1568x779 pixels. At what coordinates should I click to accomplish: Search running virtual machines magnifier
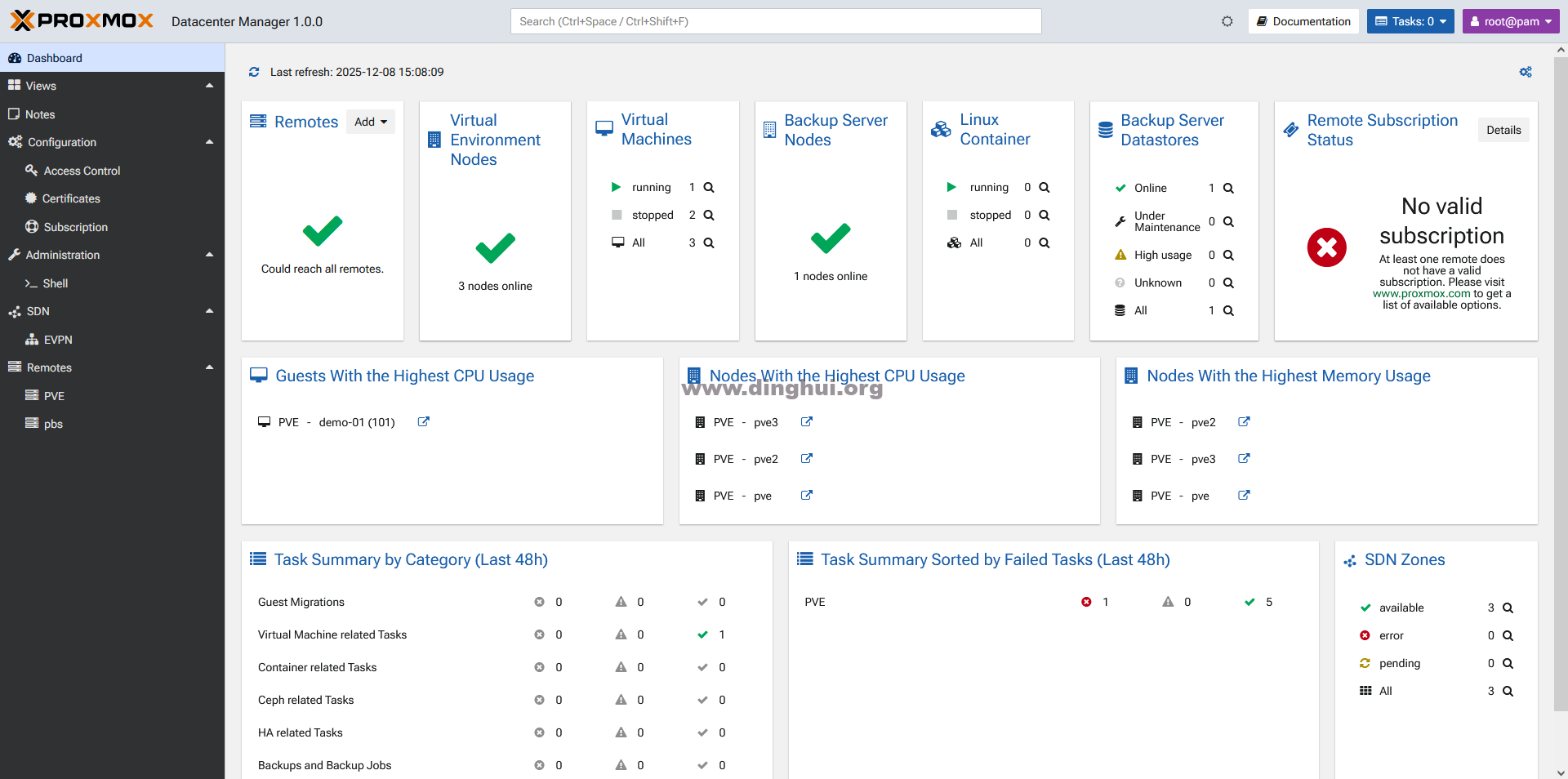click(x=709, y=188)
